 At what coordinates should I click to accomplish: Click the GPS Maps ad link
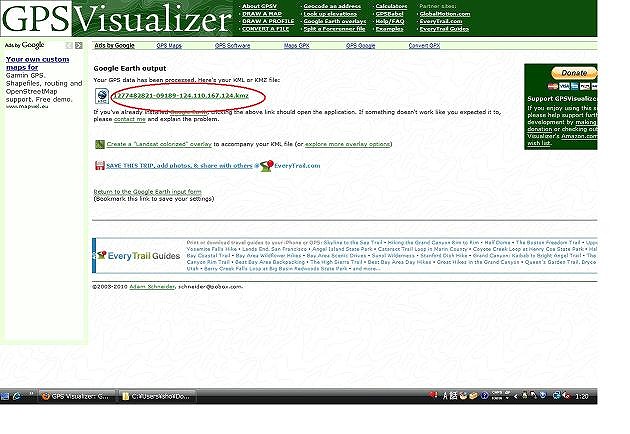click(169, 45)
